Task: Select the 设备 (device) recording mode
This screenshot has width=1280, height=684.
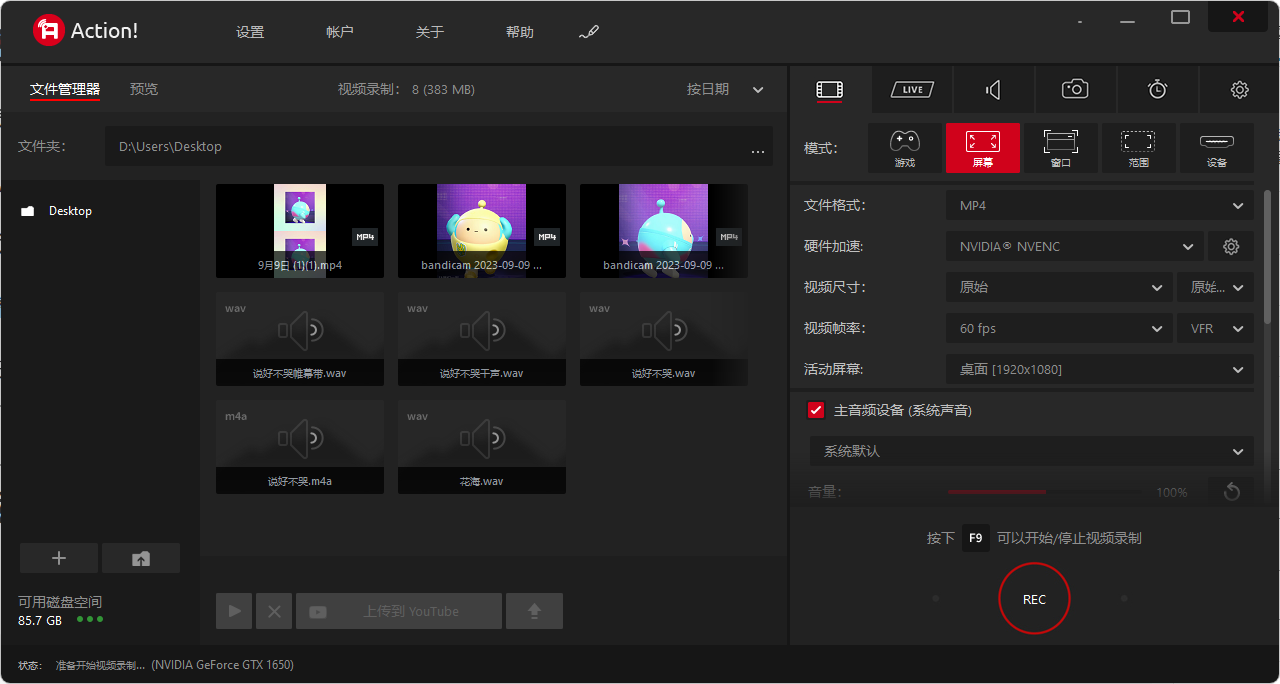Action: tap(1217, 147)
